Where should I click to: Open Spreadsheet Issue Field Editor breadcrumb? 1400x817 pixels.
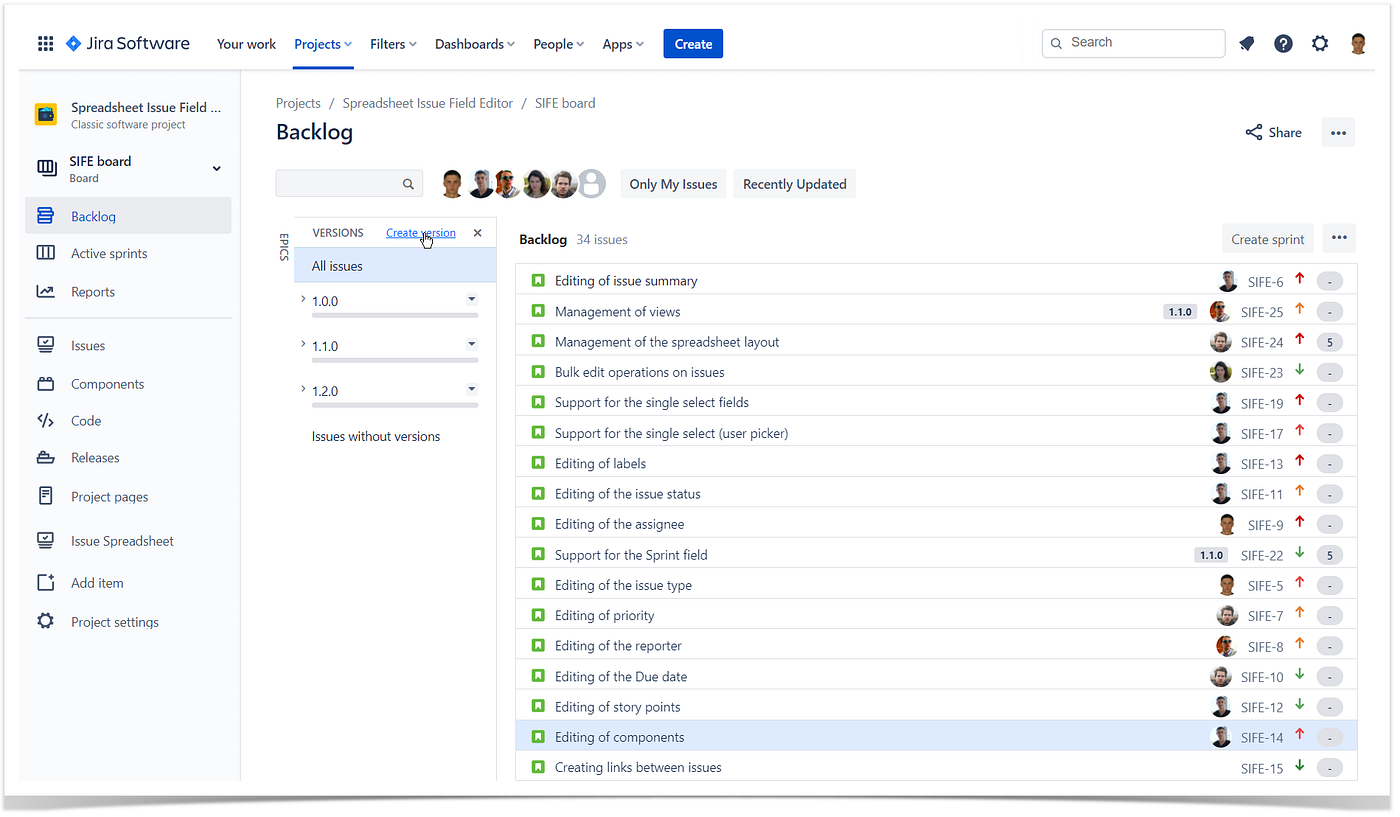428,103
